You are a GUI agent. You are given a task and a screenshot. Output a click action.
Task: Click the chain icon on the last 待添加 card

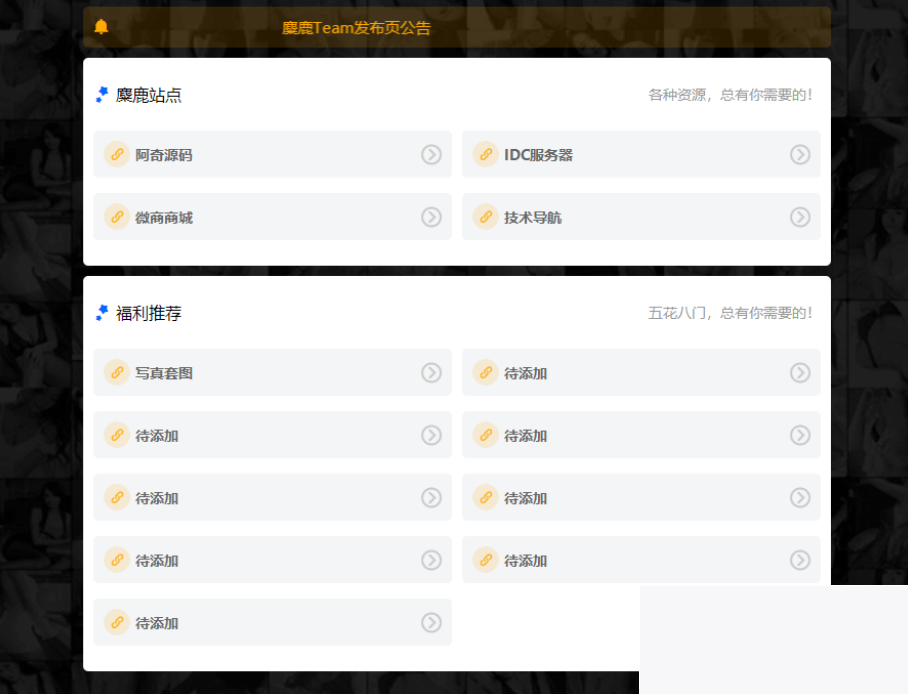click(116, 622)
